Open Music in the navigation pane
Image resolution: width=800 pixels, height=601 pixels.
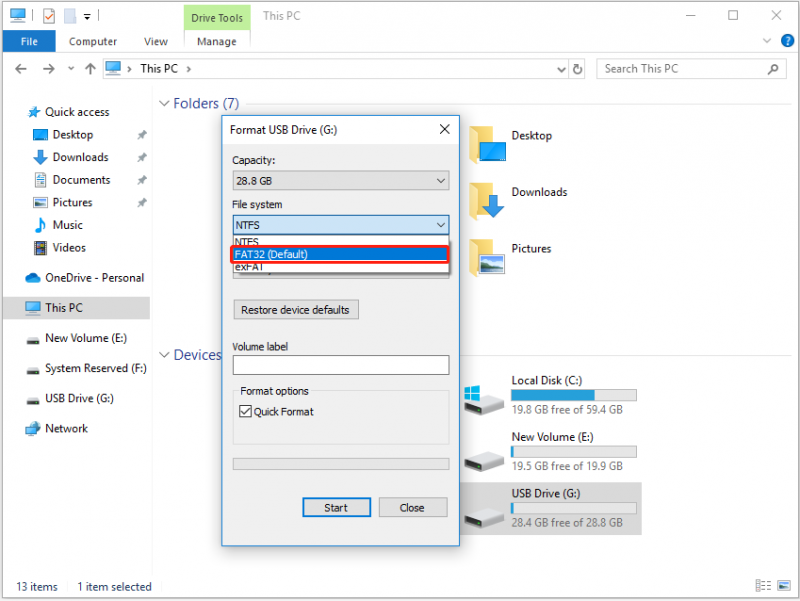pos(67,225)
